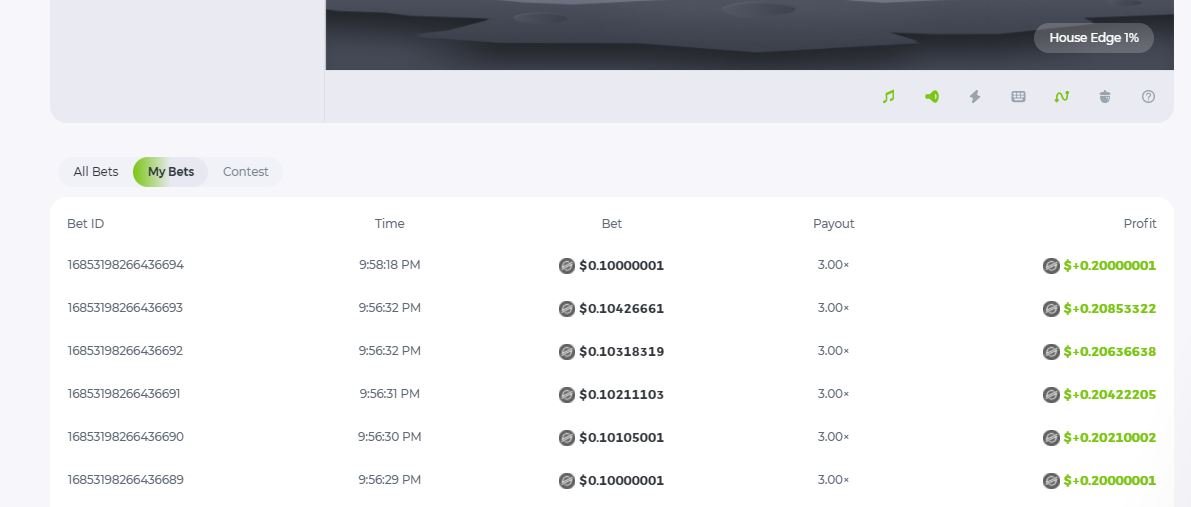The width and height of the screenshot is (1191, 507).
Task: Select the My Bets tab
Action: coord(171,172)
